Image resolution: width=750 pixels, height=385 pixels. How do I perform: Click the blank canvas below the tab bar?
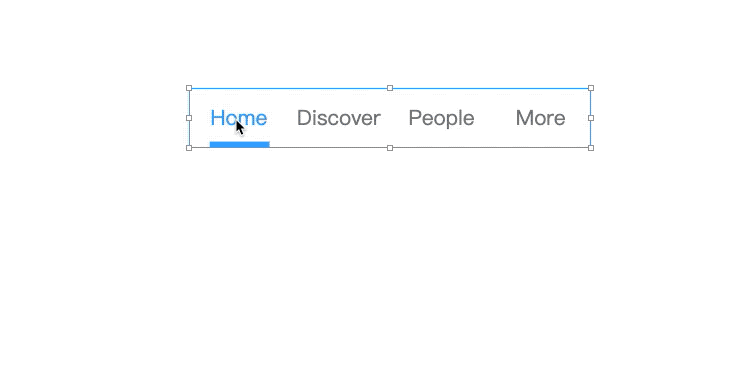pyautogui.click(x=375, y=268)
